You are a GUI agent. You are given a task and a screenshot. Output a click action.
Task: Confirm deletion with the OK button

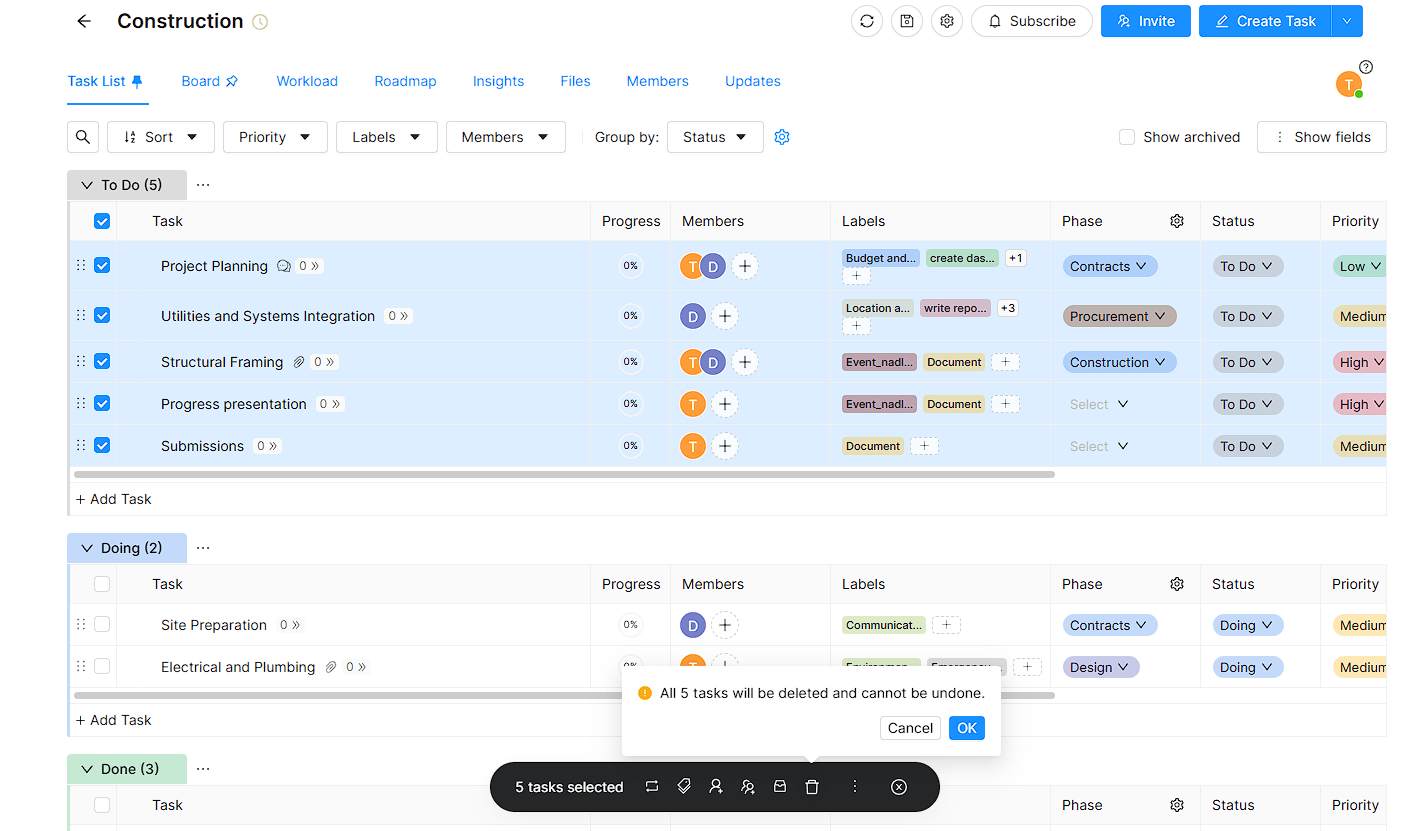click(x=966, y=728)
